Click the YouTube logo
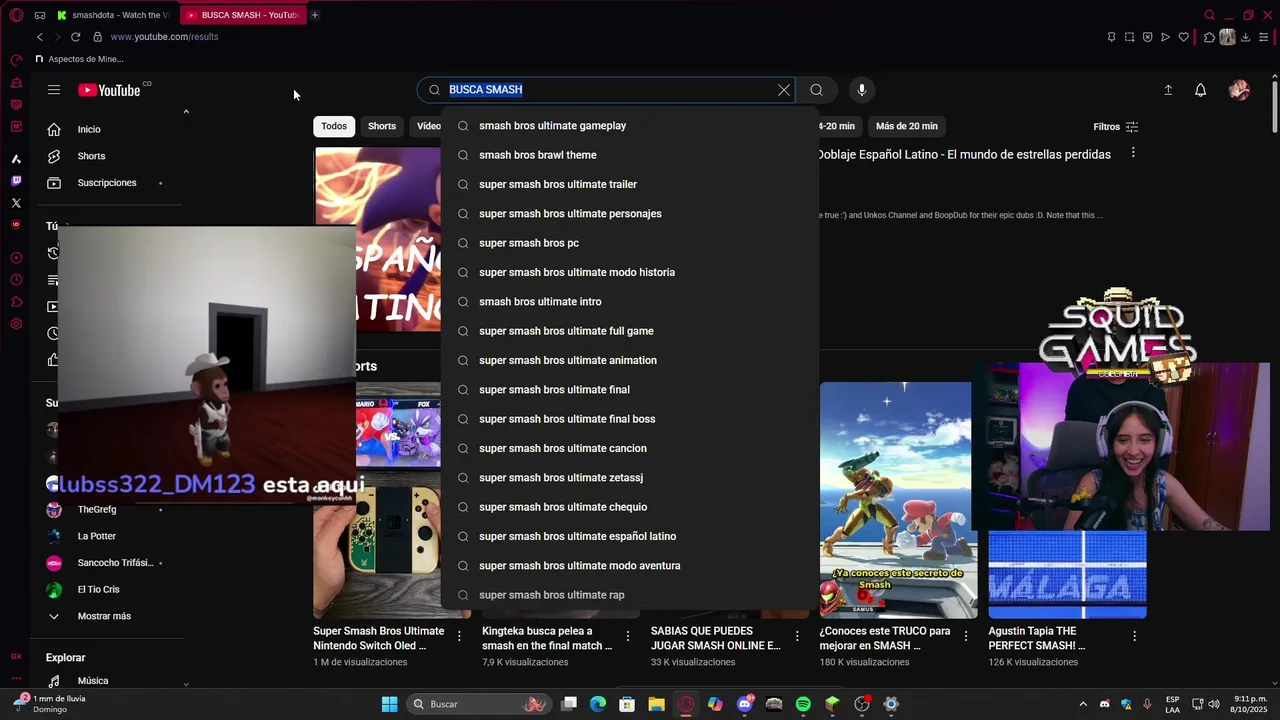 109,90
